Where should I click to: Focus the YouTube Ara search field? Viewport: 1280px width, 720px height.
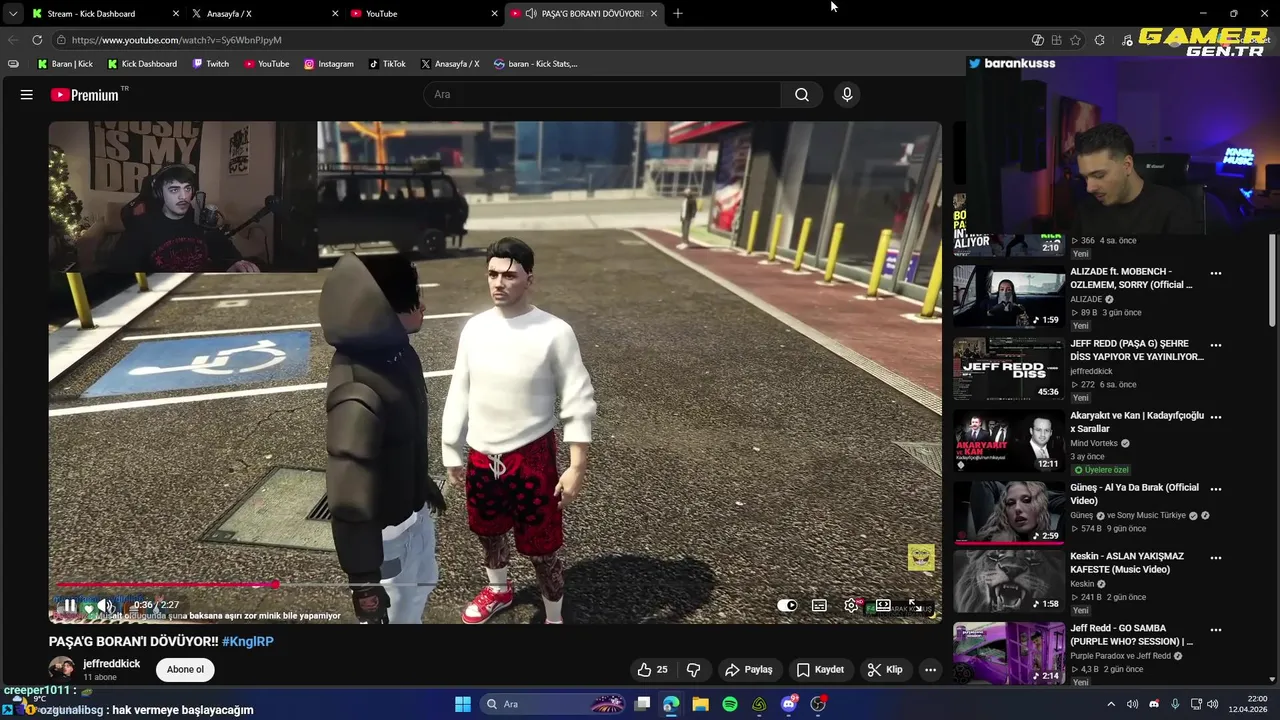coord(602,94)
